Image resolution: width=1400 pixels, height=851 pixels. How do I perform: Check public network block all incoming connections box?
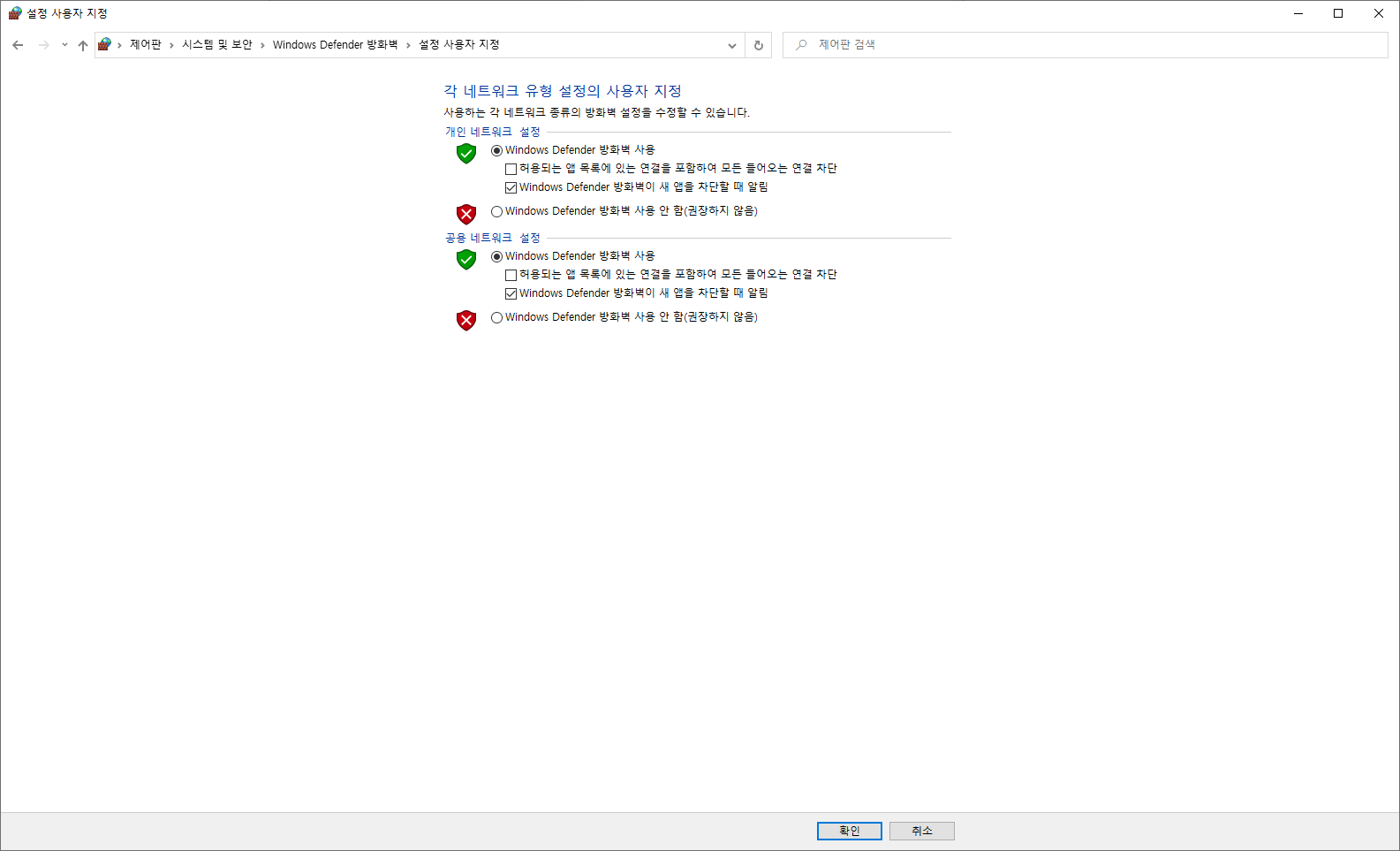[x=511, y=275]
